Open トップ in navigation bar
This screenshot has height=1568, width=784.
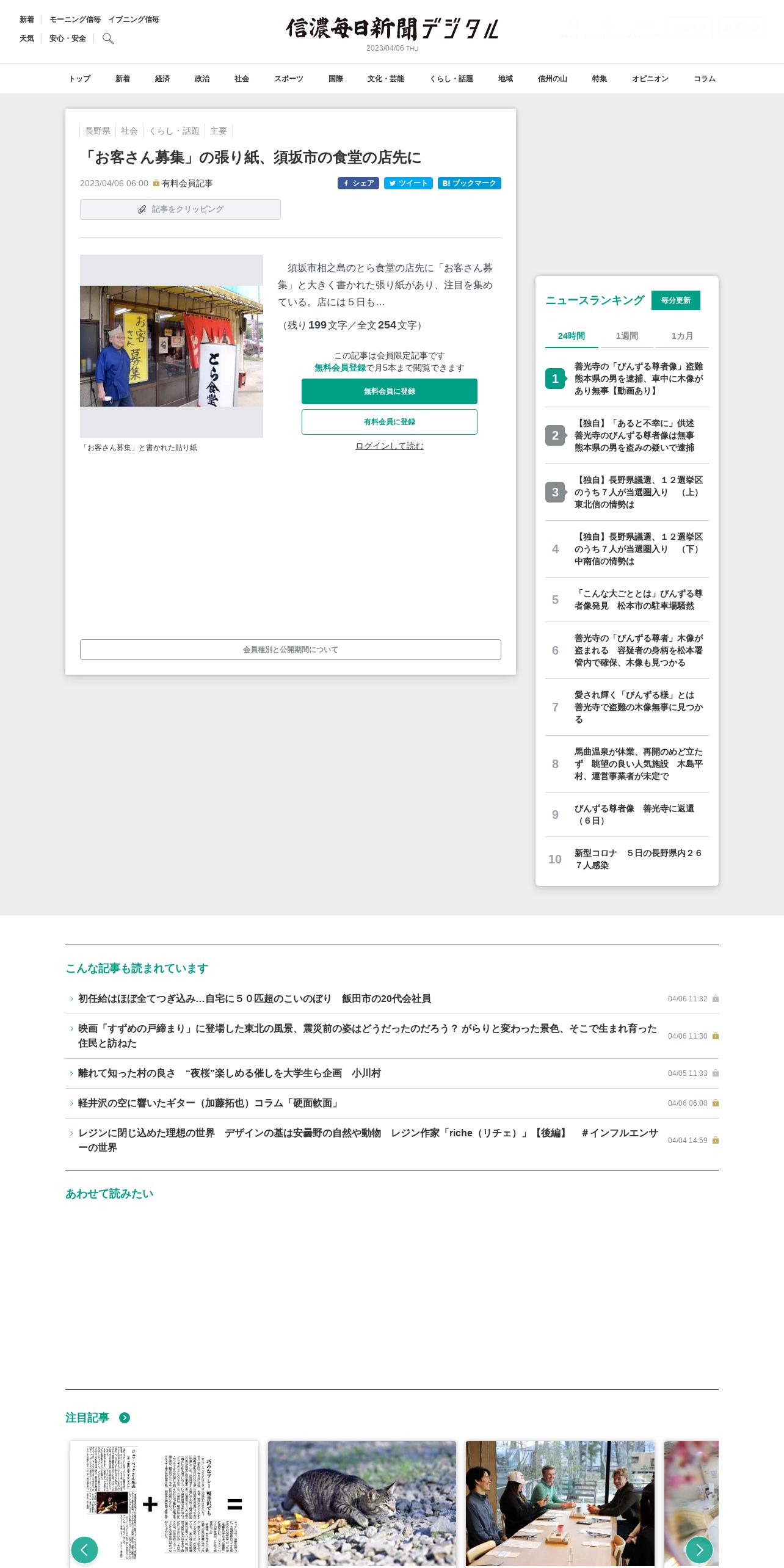pos(79,79)
